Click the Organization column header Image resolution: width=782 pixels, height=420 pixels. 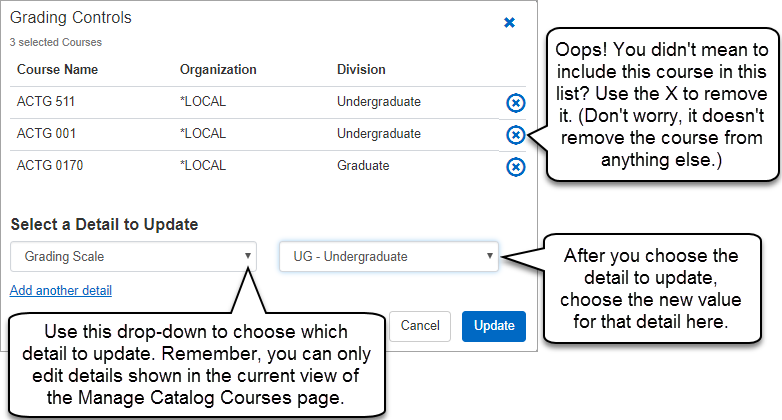[x=218, y=70]
